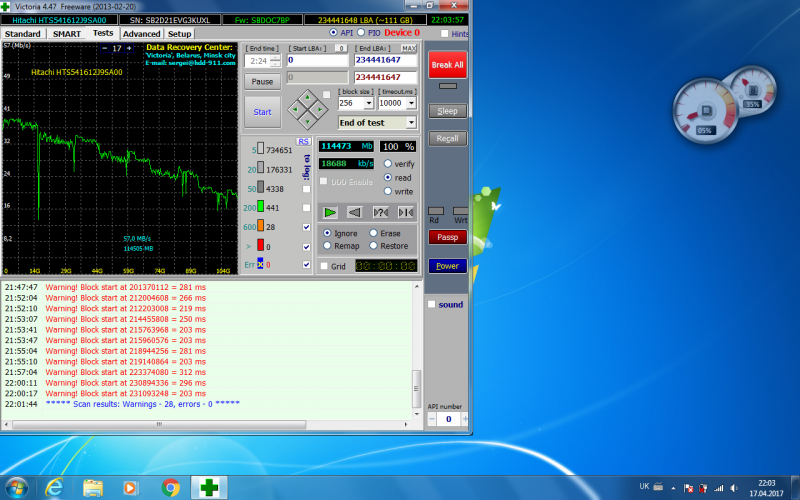Viewport: 800px width, 500px height.
Task: Choose the Remap radio option
Action: pos(326,246)
